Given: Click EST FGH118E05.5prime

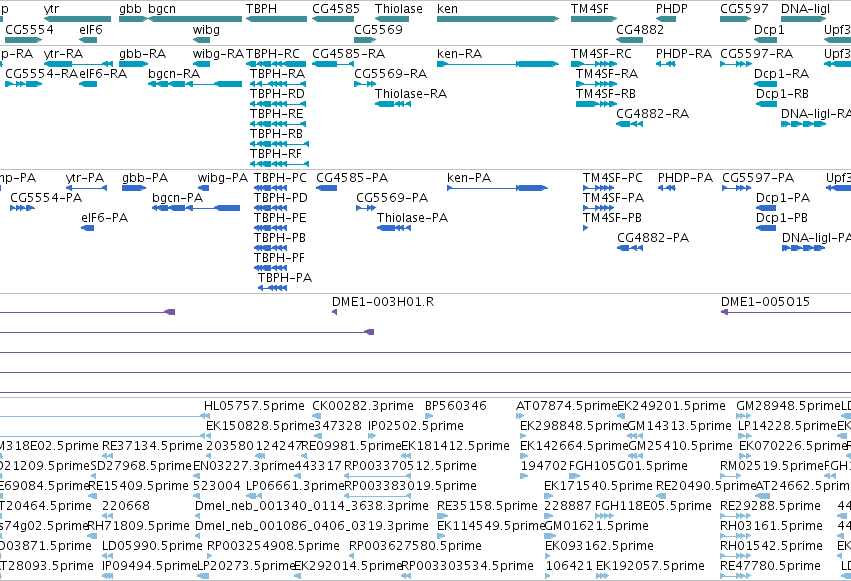Looking at the screenshot, I should tap(653, 506).
